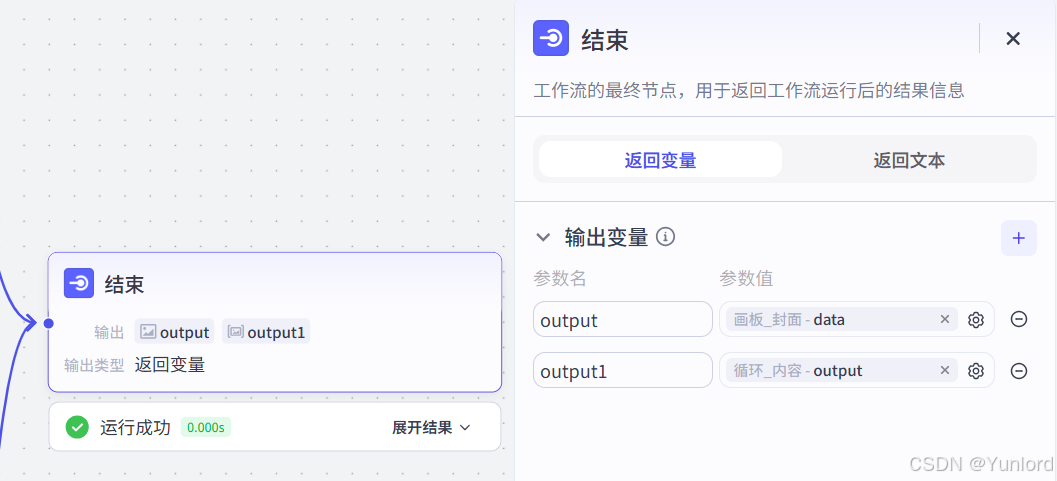Screen dimensions: 1057x481
Task: Open settings gear for output1 parameter
Action: pyautogui.click(x=975, y=371)
